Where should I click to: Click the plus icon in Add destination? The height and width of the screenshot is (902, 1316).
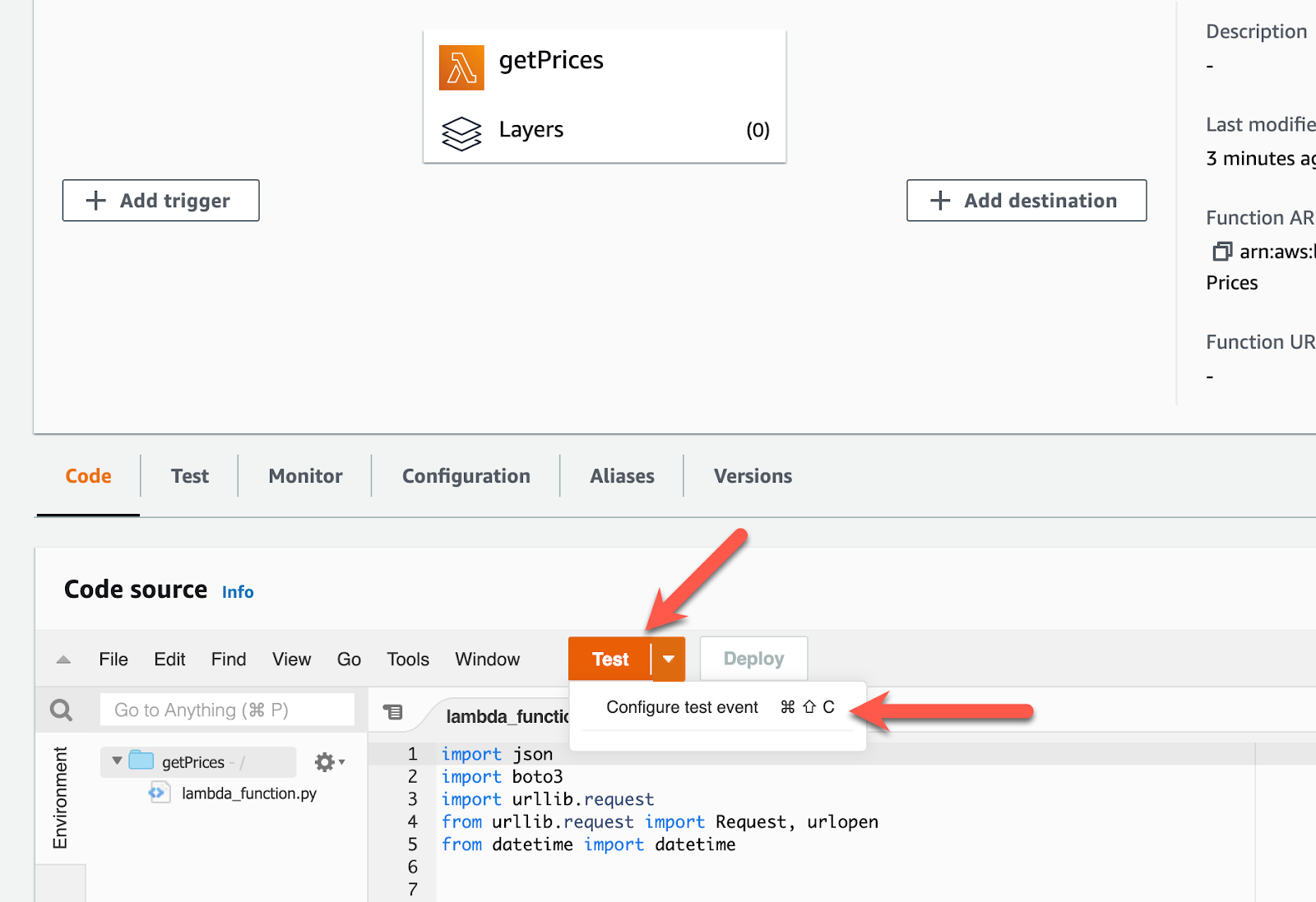(940, 201)
